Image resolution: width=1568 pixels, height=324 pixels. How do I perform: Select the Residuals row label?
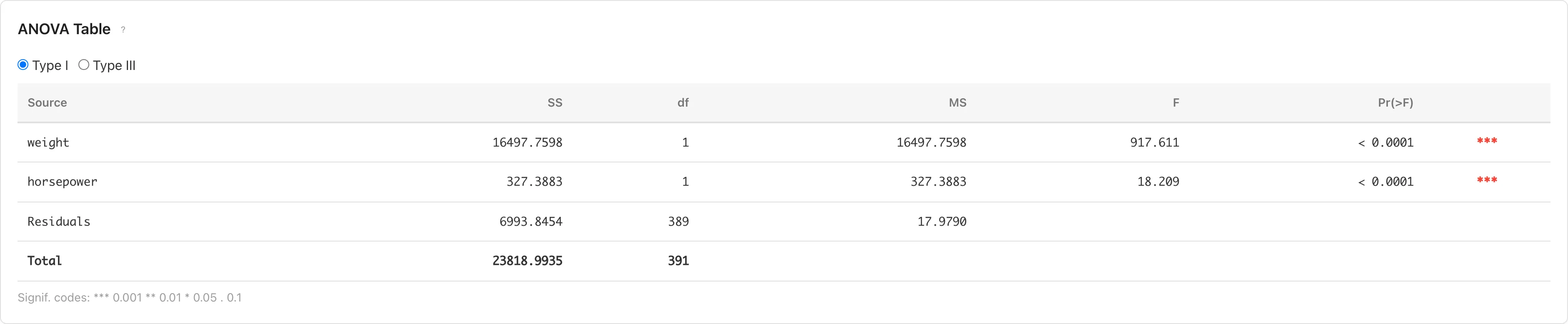[58, 222]
